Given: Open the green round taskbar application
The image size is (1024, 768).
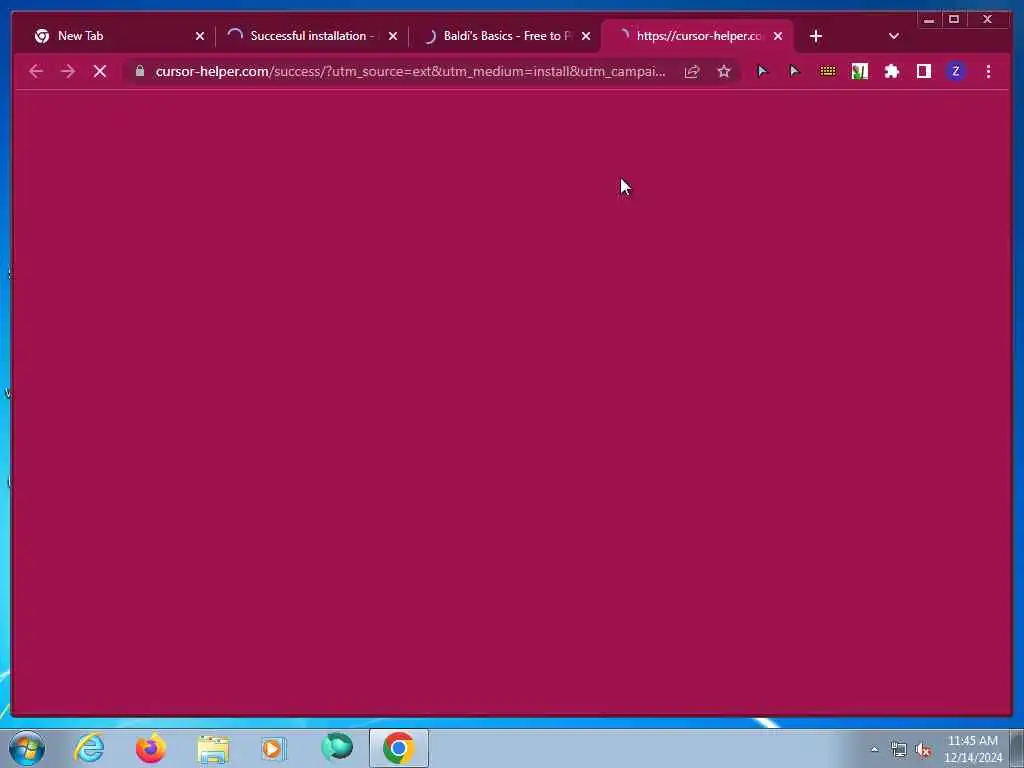Looking at the screenshot, I should point(337,748).
